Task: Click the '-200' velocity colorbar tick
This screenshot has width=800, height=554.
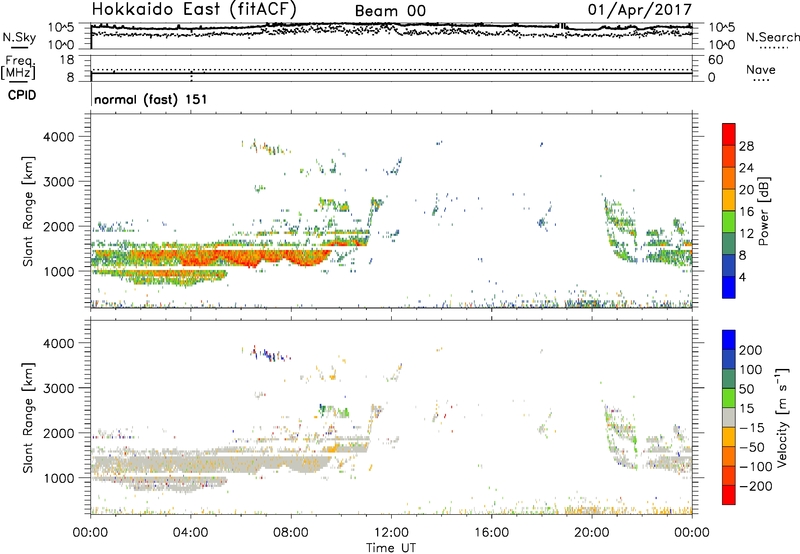Action: (x=756, y=486)
